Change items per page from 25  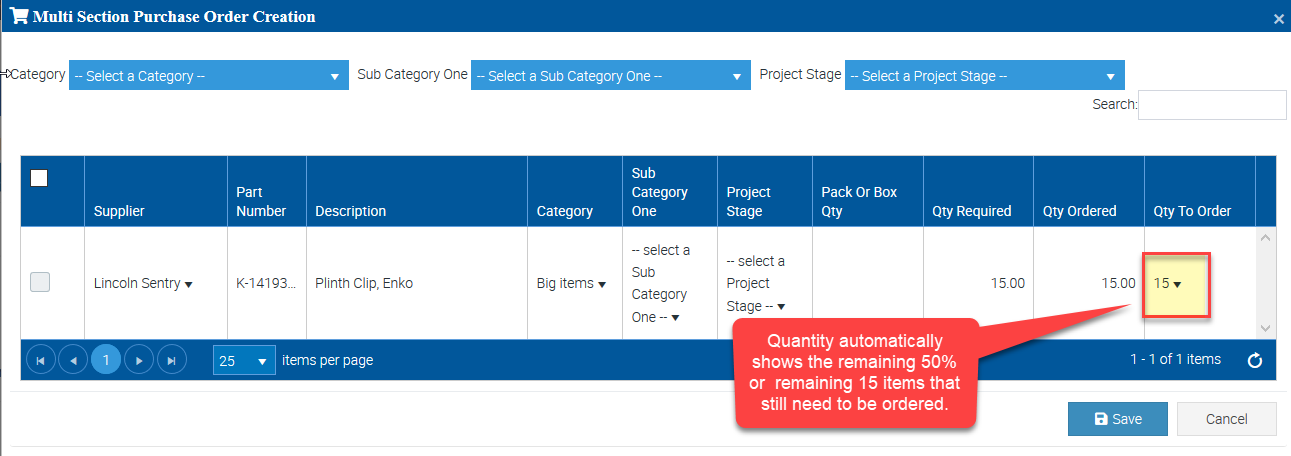click(x=244, y=361)
